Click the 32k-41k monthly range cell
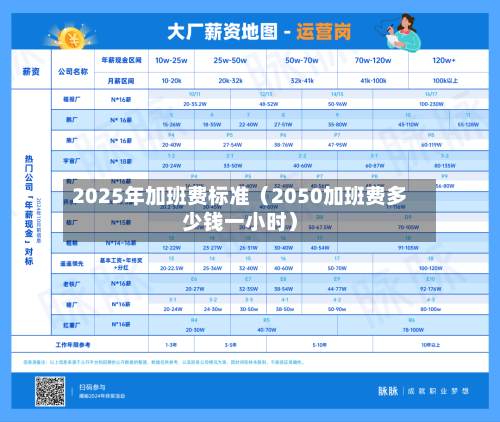The height and width of the screenshot is (422, 500). [x=302, y=81]
